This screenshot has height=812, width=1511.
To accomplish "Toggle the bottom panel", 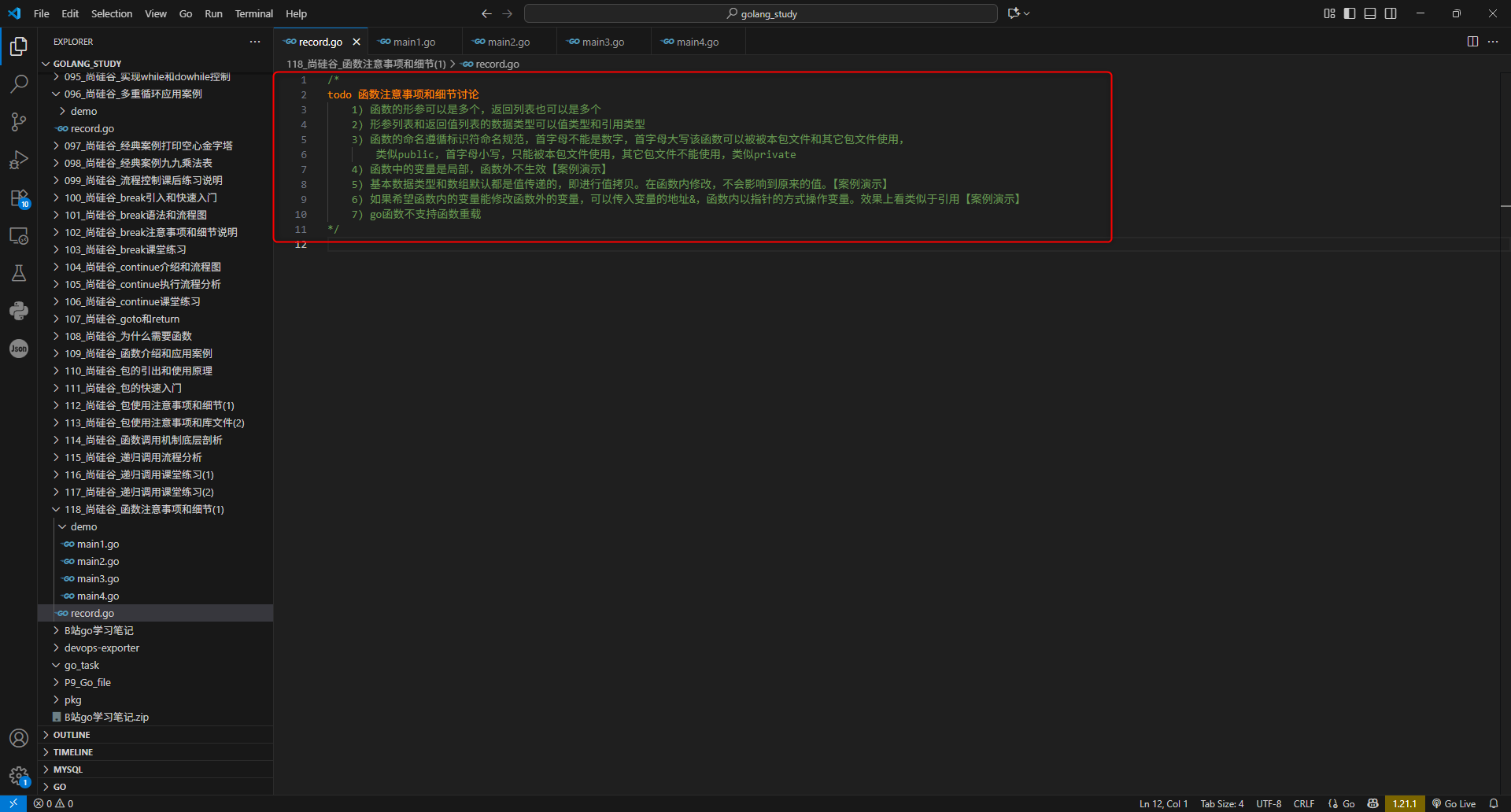I will coord(1370,13).
